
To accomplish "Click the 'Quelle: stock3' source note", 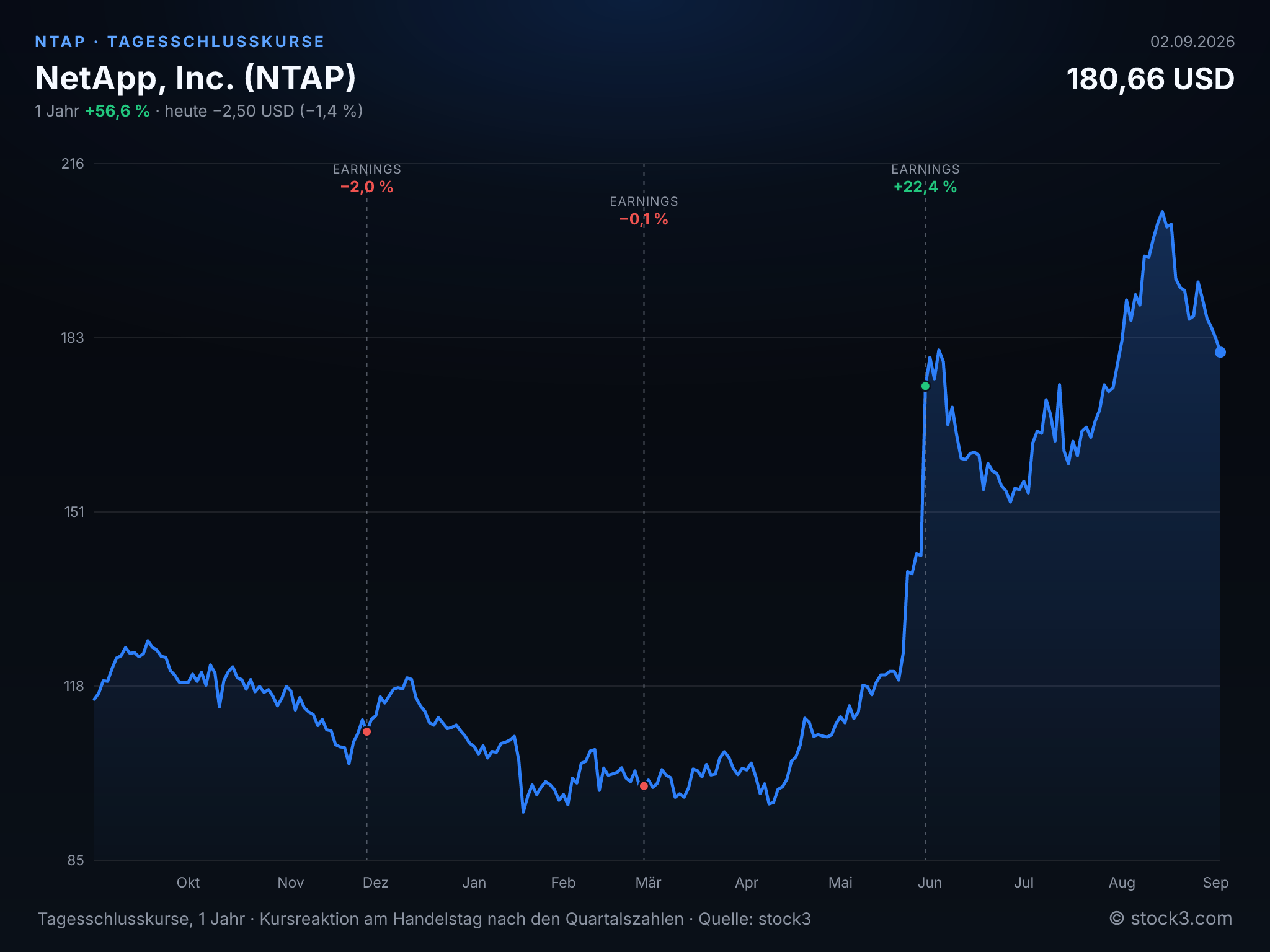I will point(755,919).
